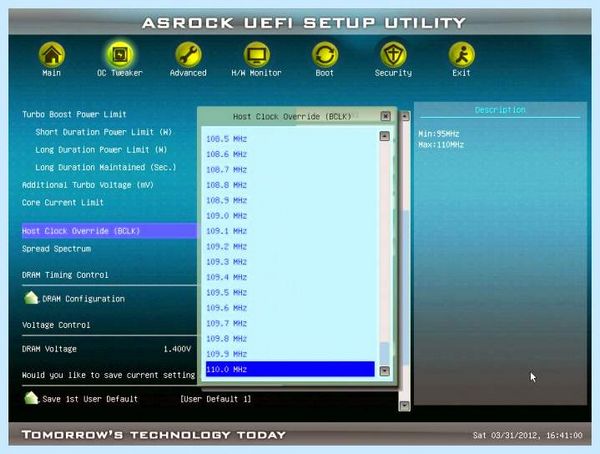
Task: Choose 108.7 MHz from the list
Action: coord(227,170)
